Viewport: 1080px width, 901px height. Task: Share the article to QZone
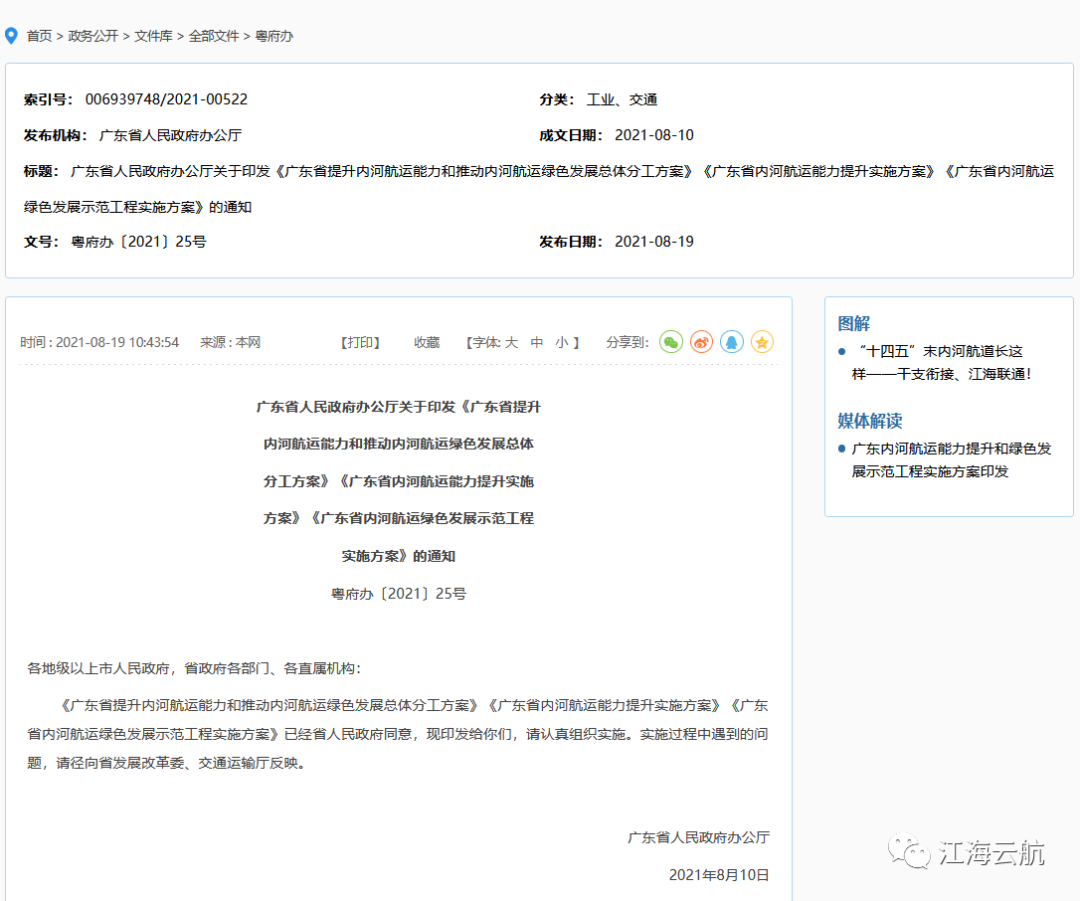(x=761, y=342)
